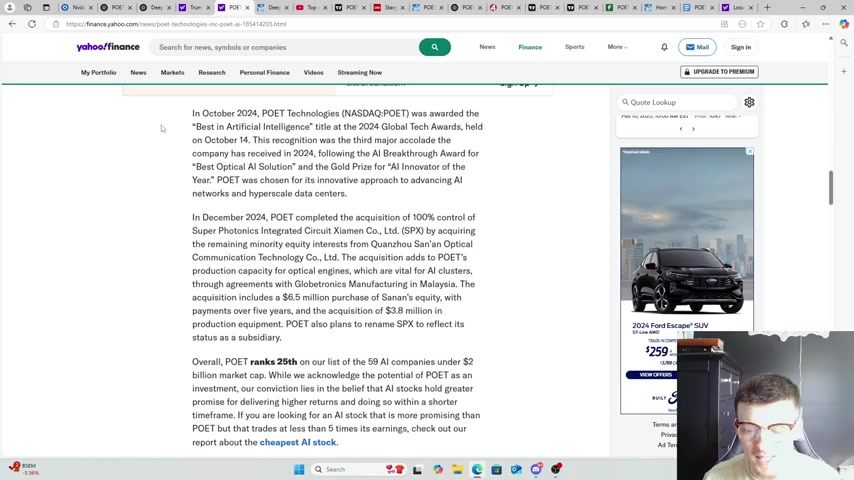Expand the More dropdown in header
Viewport: 854px width, 480px height.
pyautogui.click(x=617, y=47)
